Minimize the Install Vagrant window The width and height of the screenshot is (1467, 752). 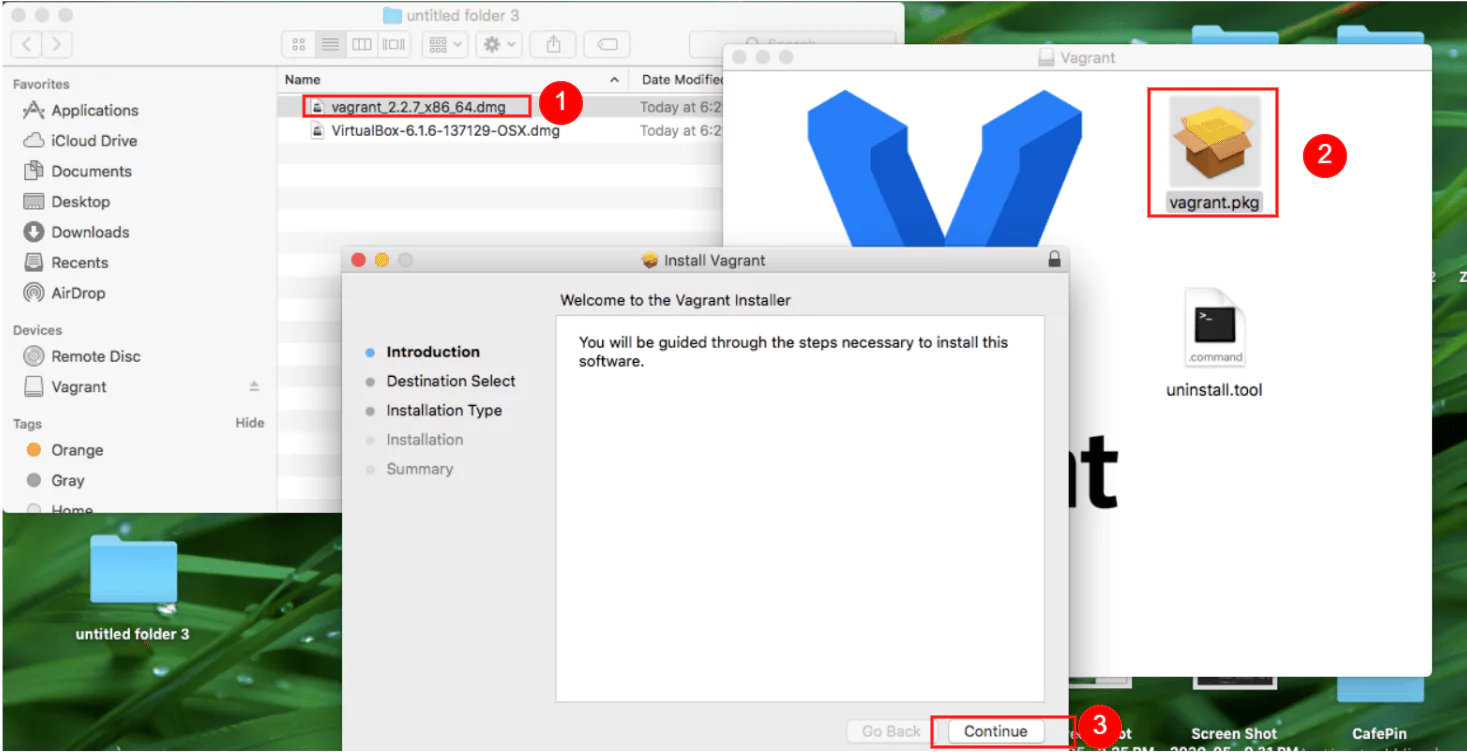click(382, 260)
